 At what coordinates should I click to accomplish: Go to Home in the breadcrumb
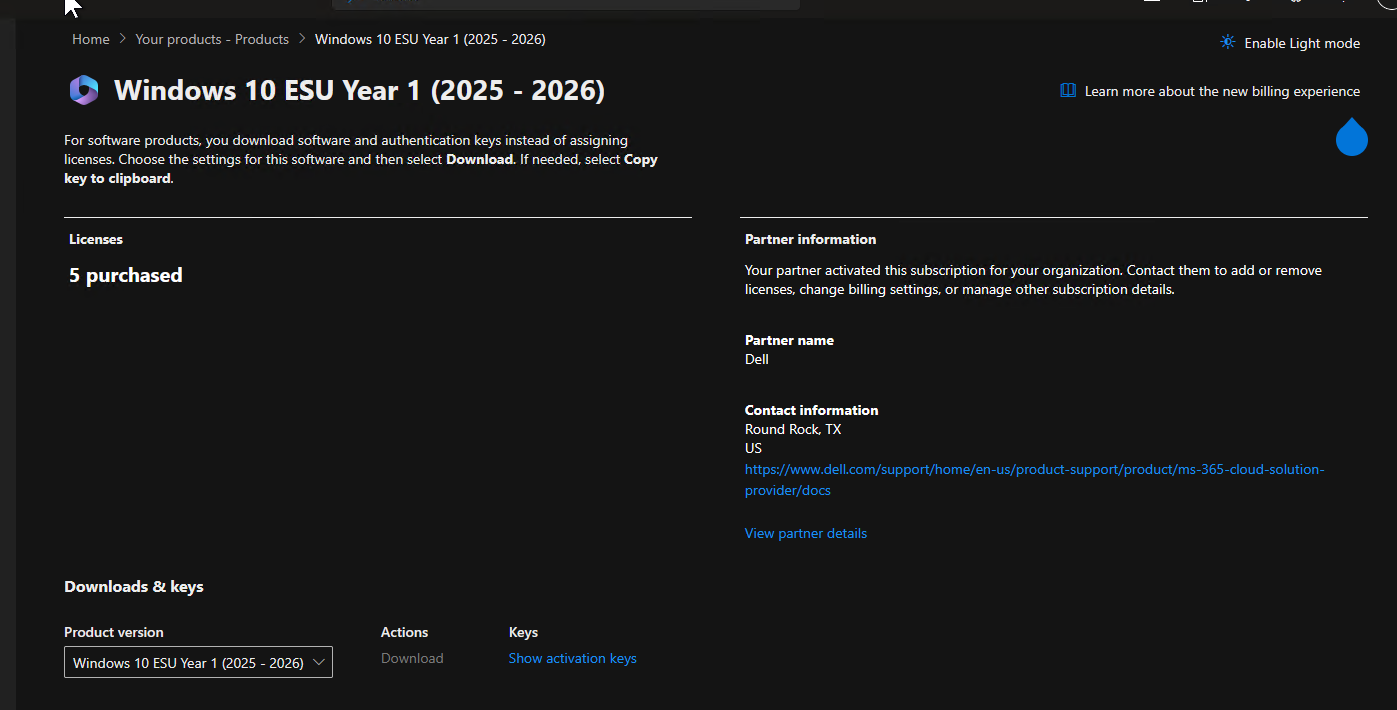[90, 39]
